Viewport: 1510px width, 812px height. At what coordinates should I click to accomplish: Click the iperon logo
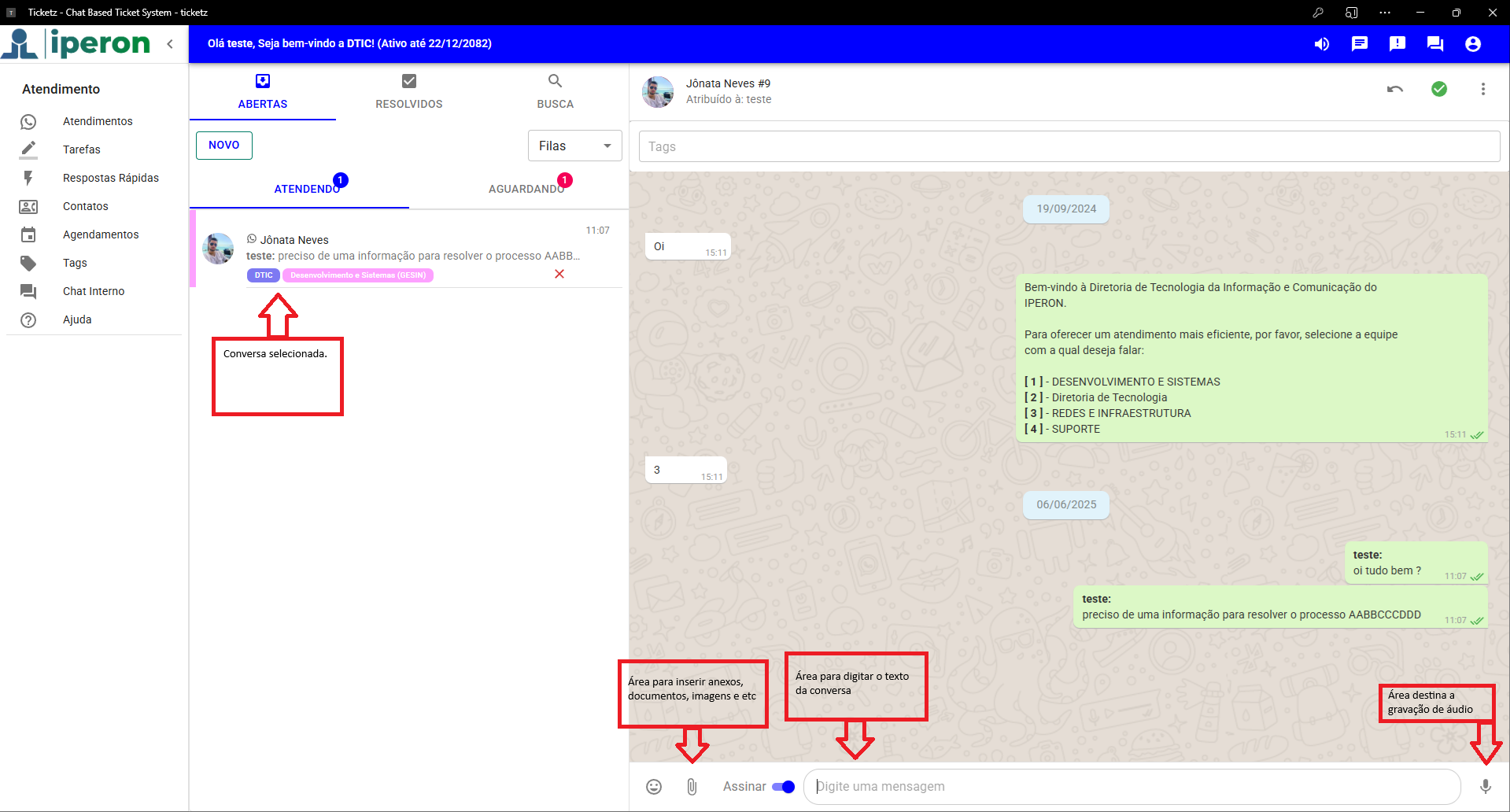[x=76, y=43]
